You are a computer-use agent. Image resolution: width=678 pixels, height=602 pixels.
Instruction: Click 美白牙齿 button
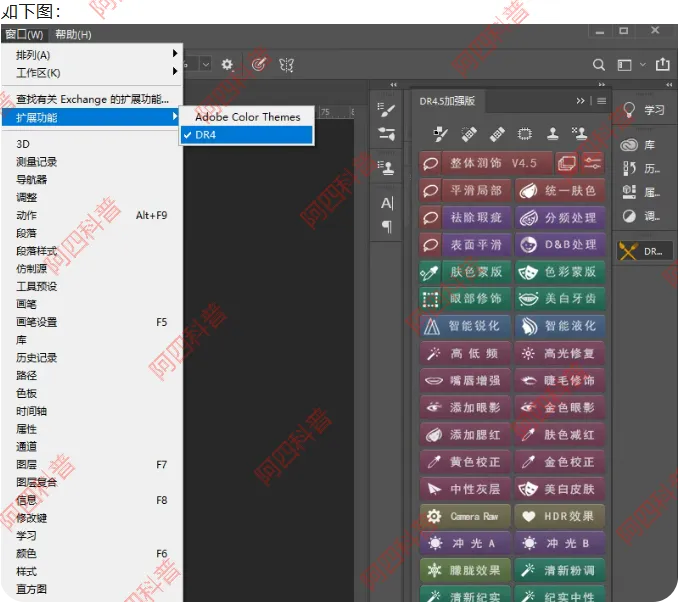560,299
